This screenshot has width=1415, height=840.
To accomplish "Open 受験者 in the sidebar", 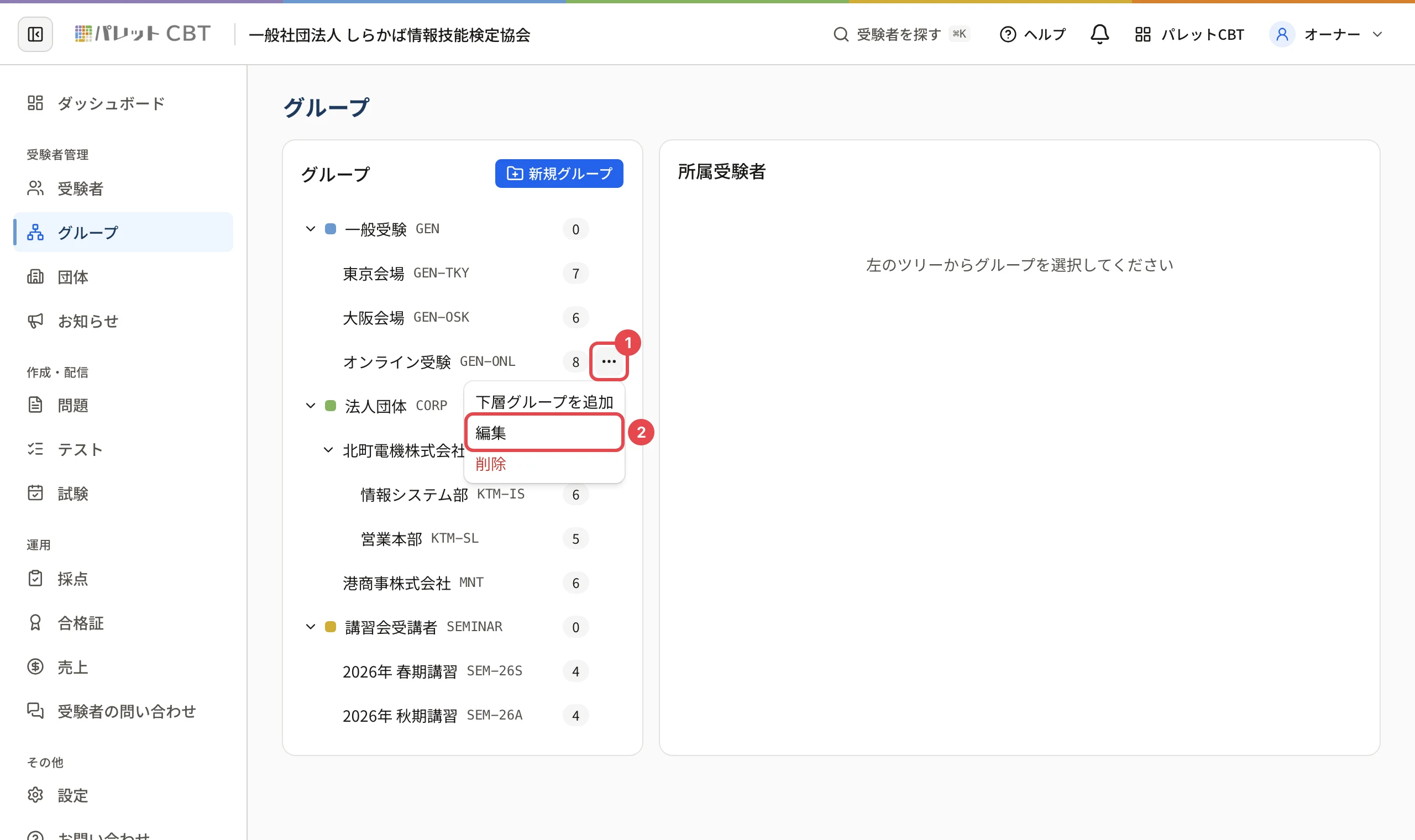I will coord(123,188).
